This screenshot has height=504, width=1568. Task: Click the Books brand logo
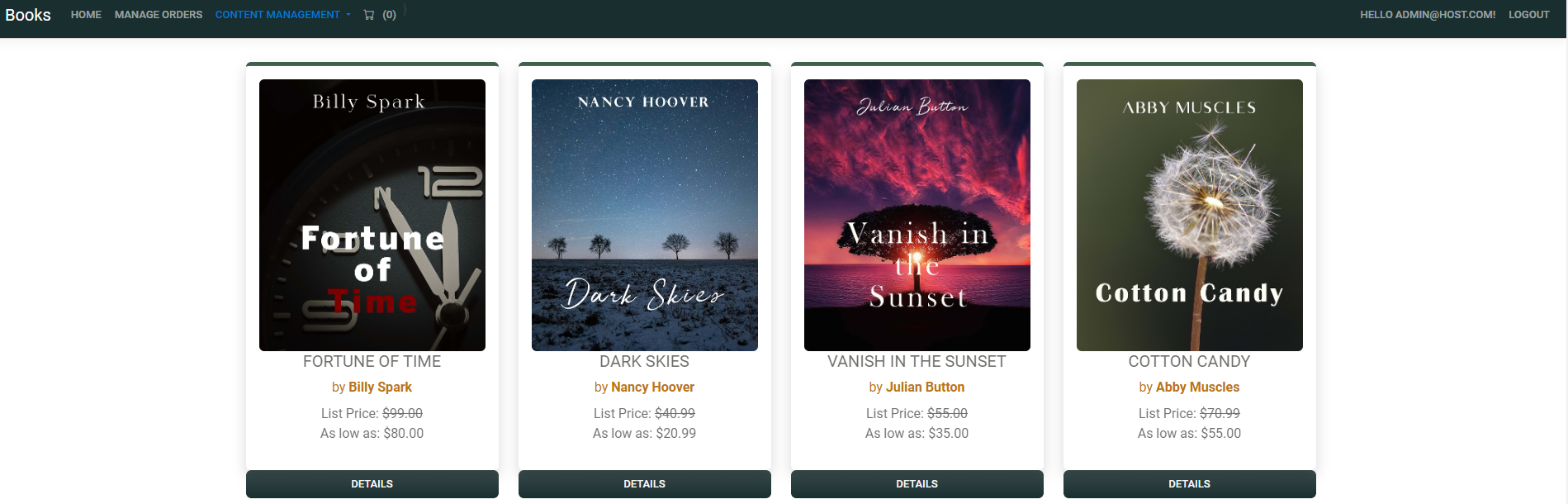28,15
